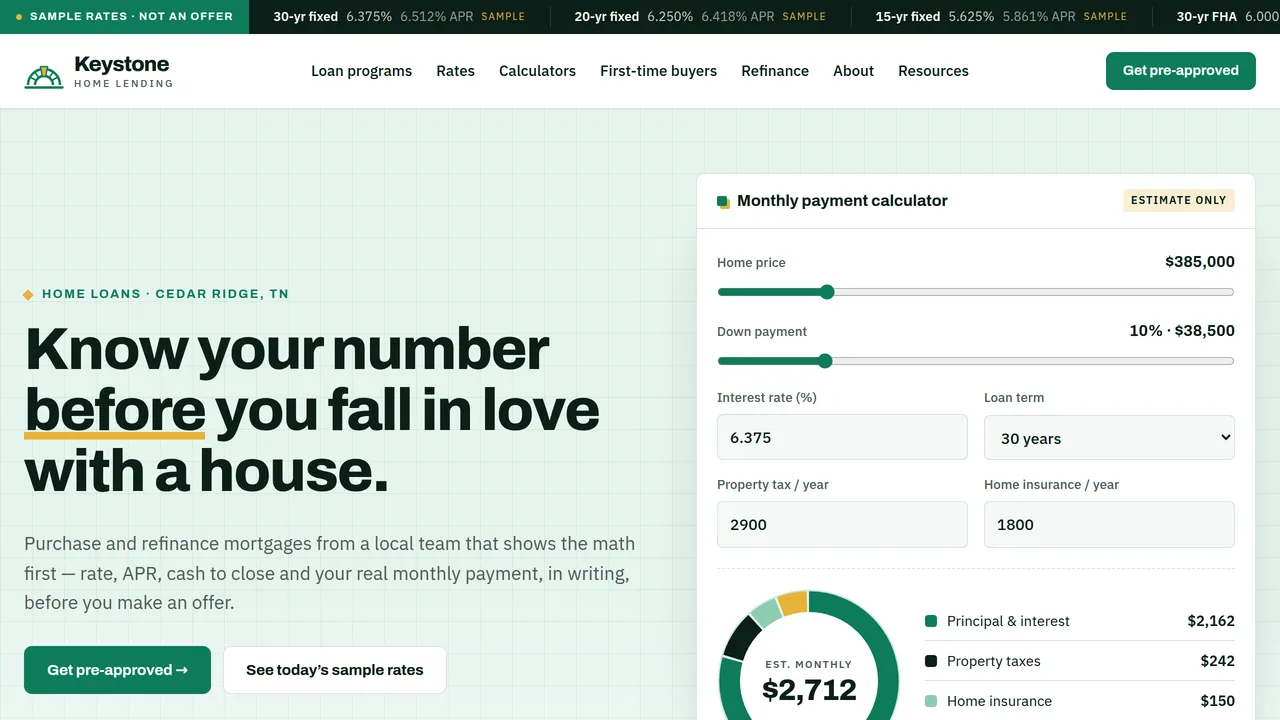The image size is (1280, 720).
Task: Select Refinance in the navigation bar
Action: (775, 71)
